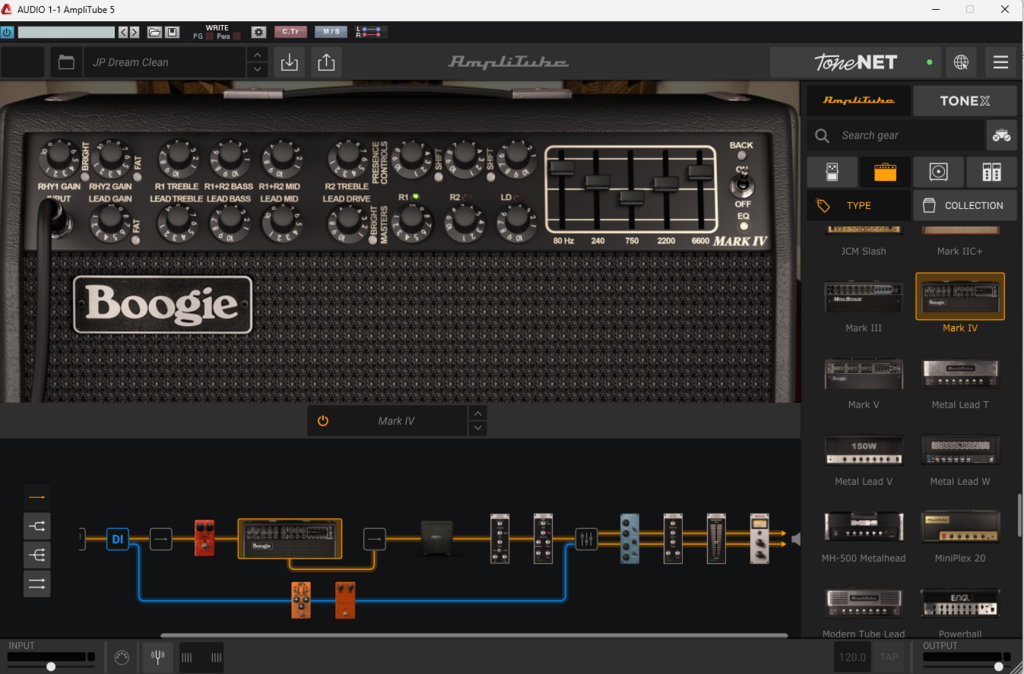Select the blue rack unit in chain
1024x674 pixels.
coord(630,539)
